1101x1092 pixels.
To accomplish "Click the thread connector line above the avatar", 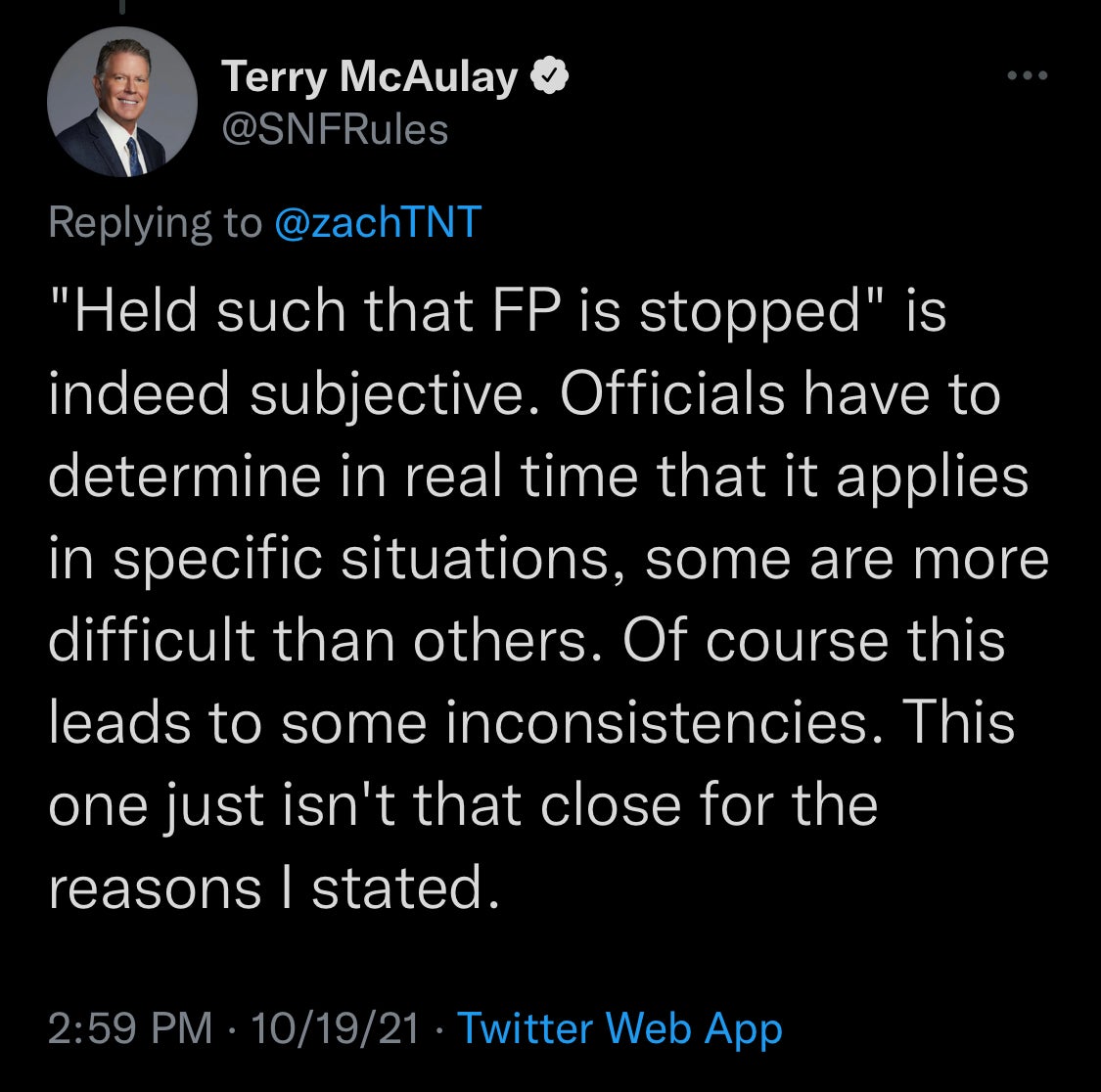I will (x=121, y=8).
